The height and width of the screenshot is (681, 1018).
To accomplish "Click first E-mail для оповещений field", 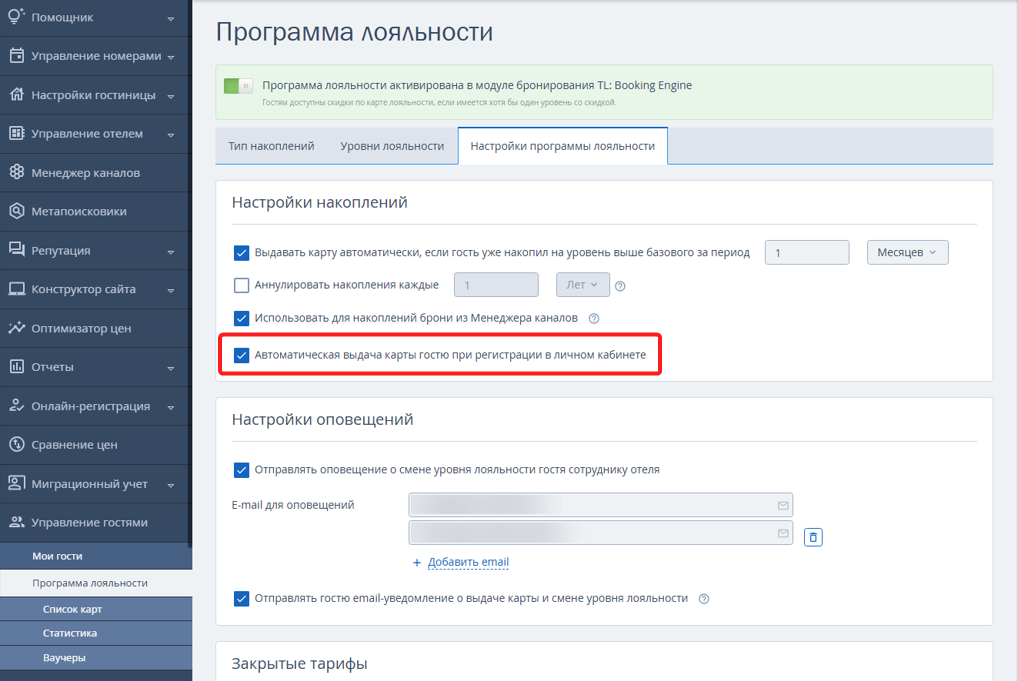I will (x=601, y=505).
